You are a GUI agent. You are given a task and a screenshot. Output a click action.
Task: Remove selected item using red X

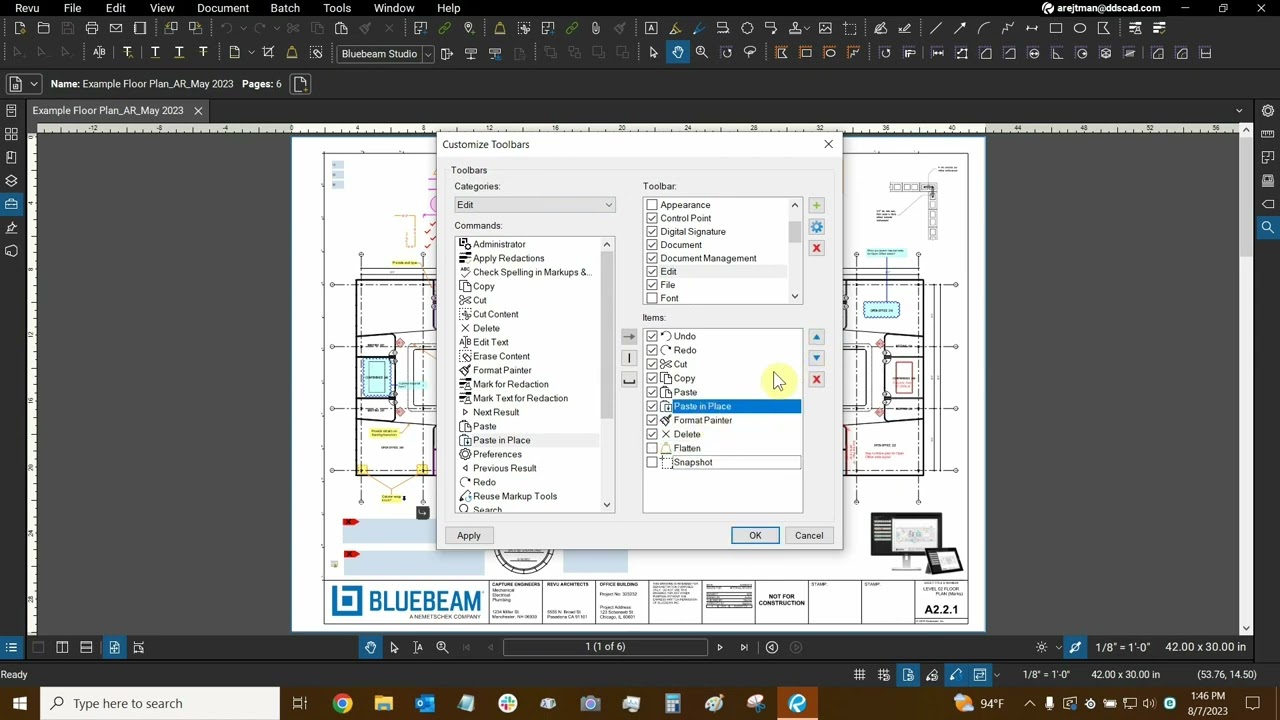pos(816,380)
